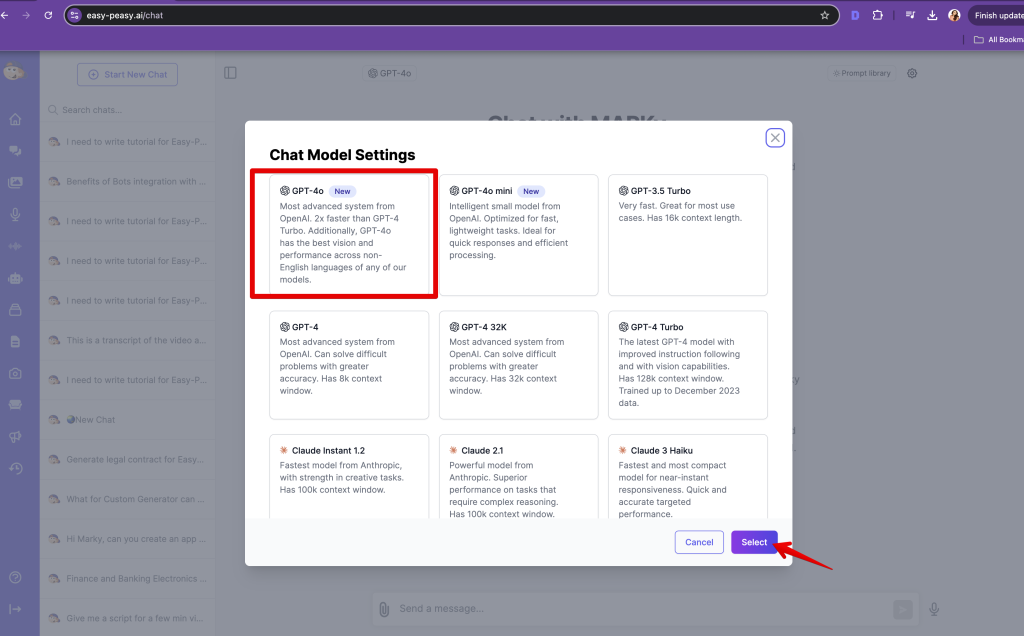Select the GPT-4 Turbo model card
Screen dimensions: 1024x636
point(687,364)
